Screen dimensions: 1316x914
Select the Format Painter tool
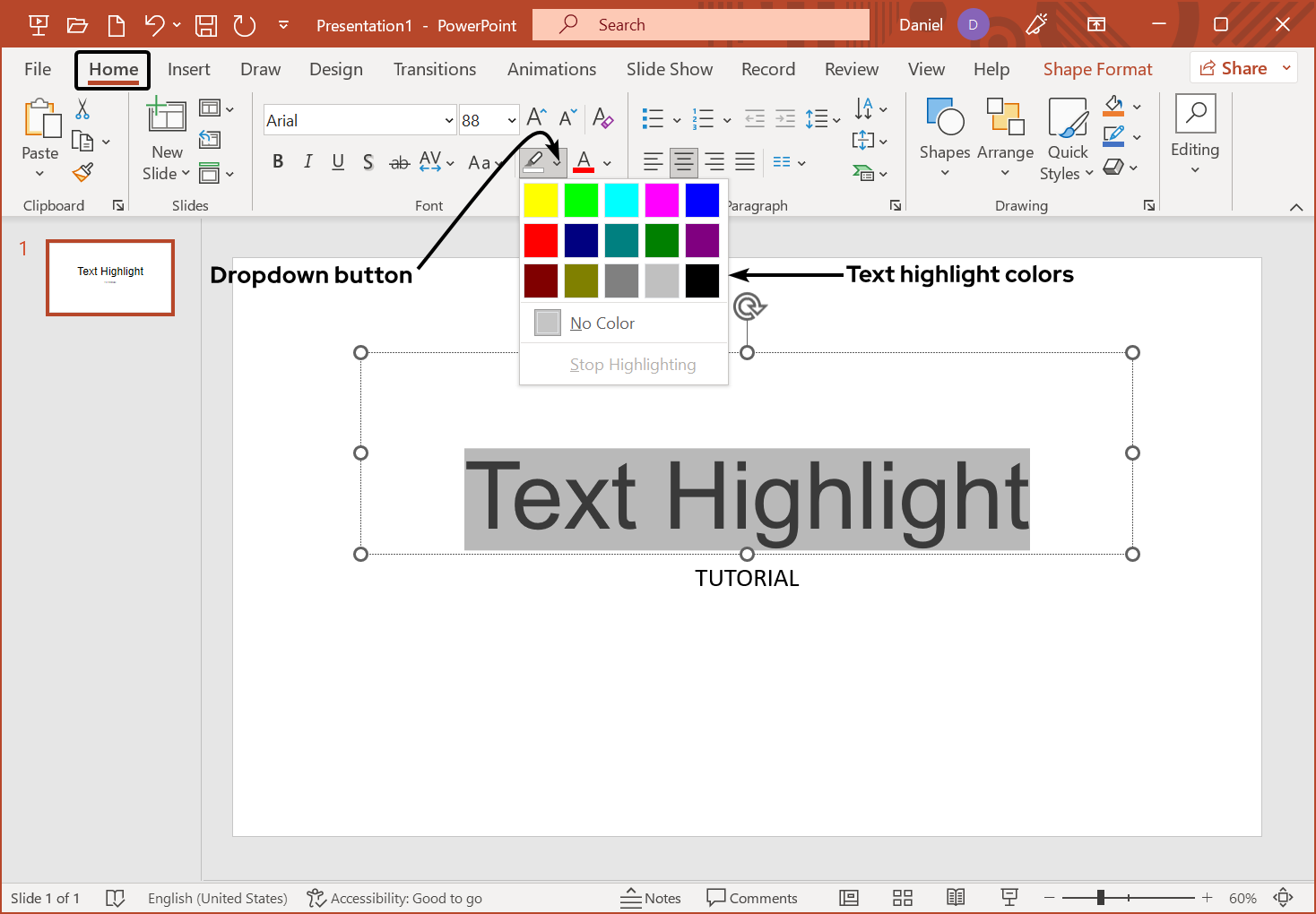pyautogui.click(x=83, y=172)
